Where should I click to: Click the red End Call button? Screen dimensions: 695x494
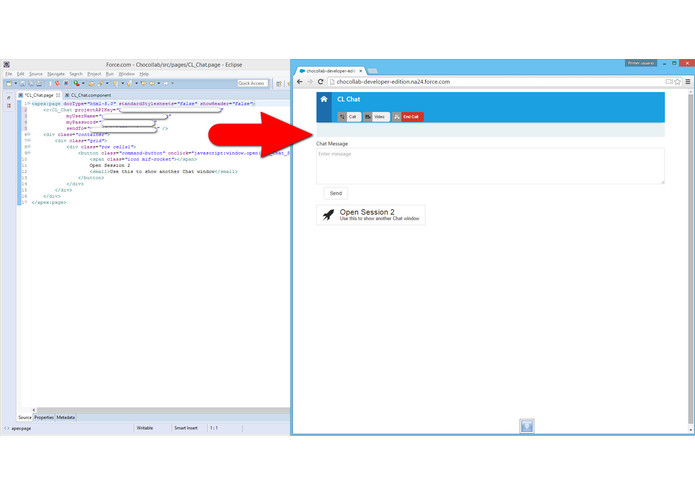pos(408,117)
